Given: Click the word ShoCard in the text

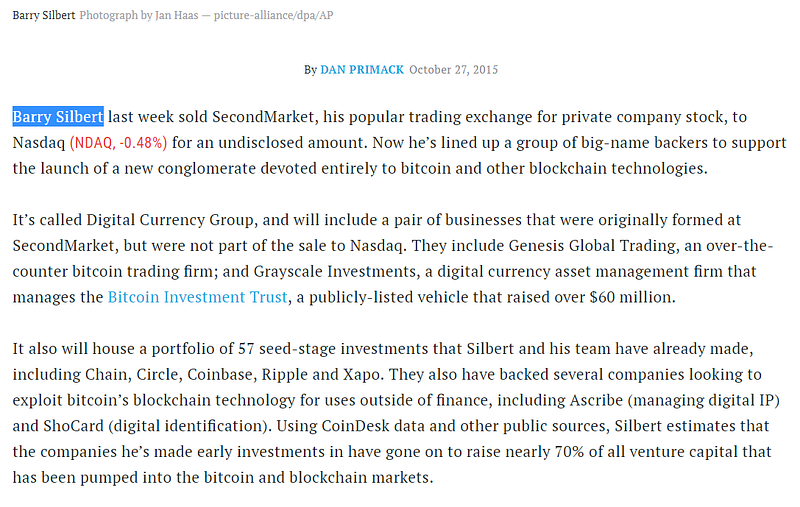Looking at the screenshot, I should point(73,426).
